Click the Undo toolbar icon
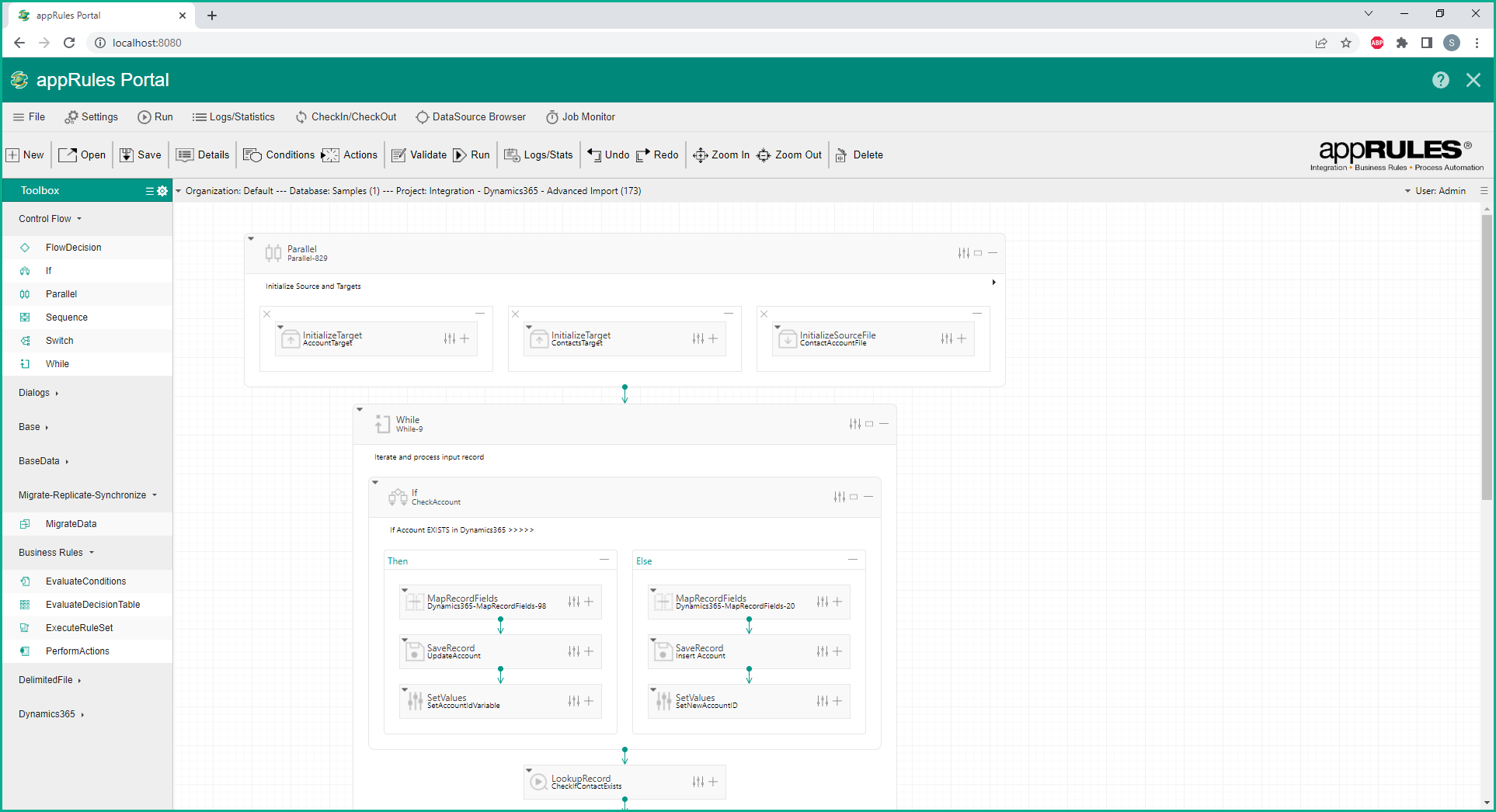The height and width of the screenshot is (812, 1496). (594, 155)
